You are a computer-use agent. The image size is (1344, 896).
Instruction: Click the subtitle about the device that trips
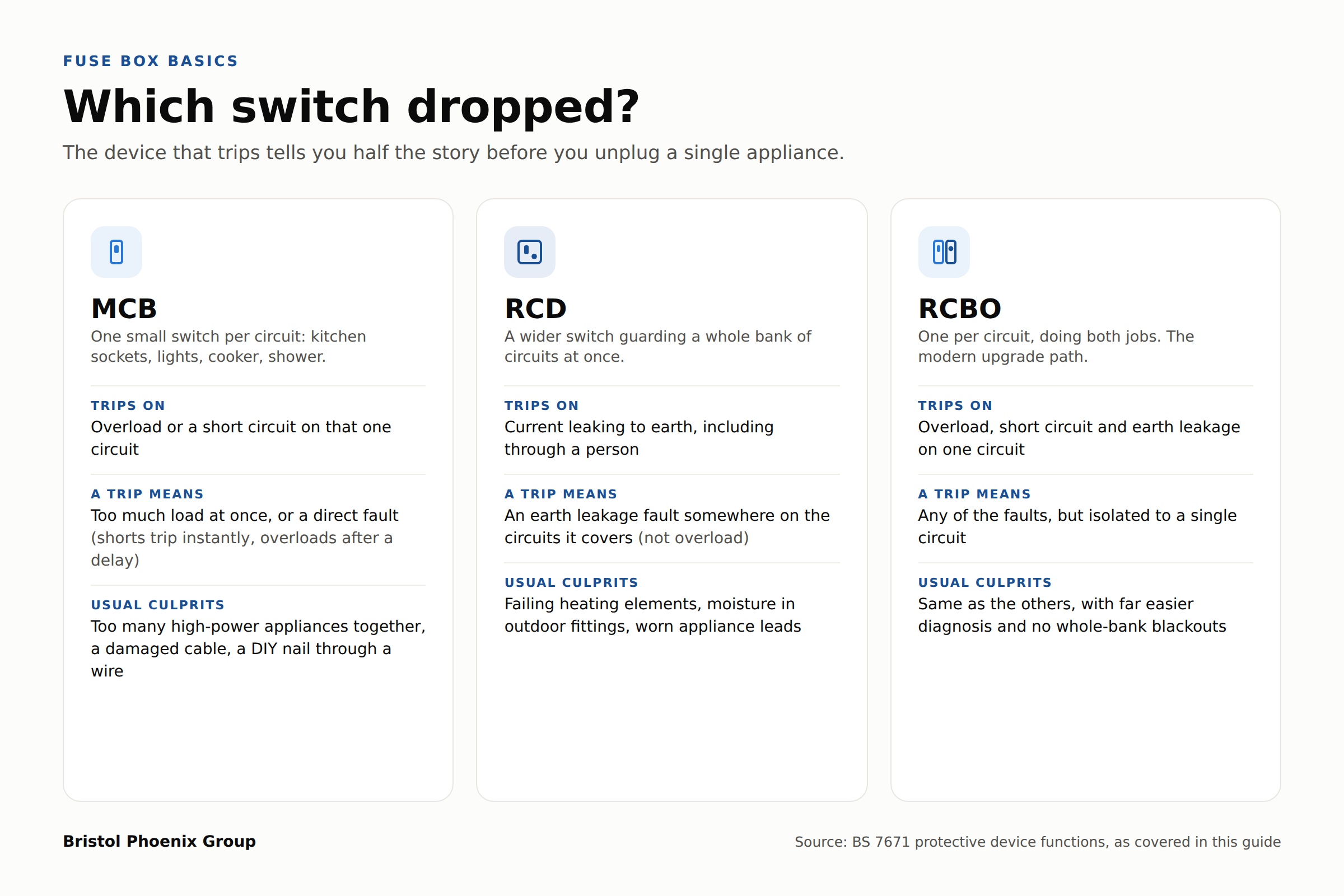point(453,152)
